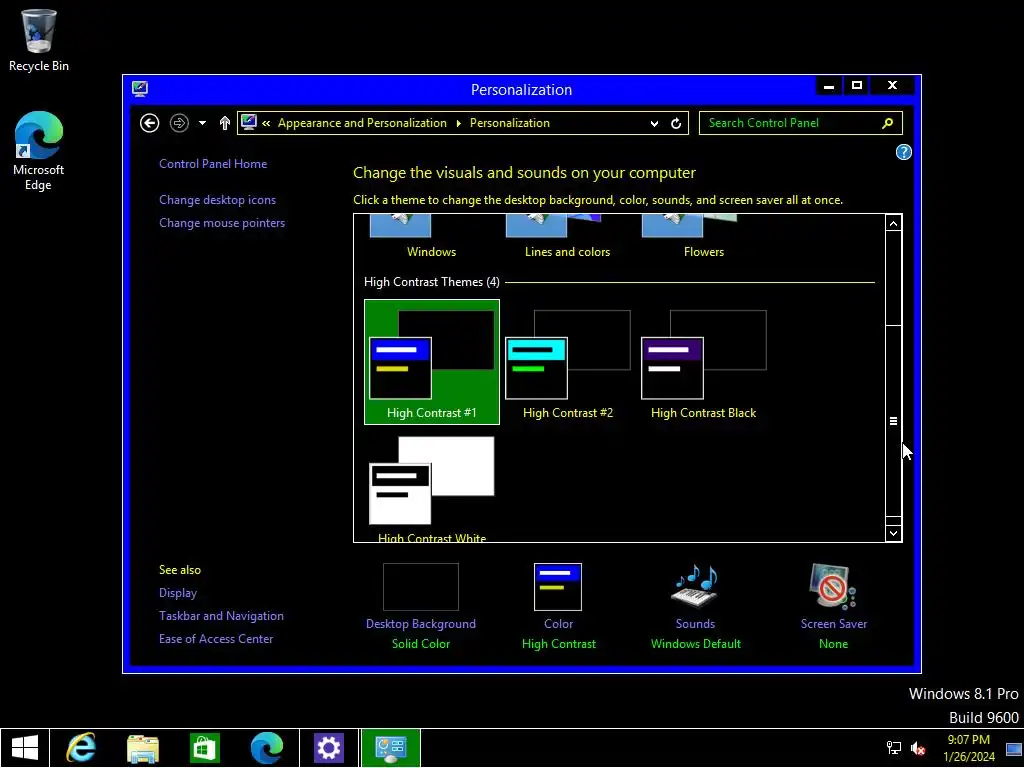Open PC settings gear taskbar icon
The image size is (1024, 768).
tap(328, 748)
